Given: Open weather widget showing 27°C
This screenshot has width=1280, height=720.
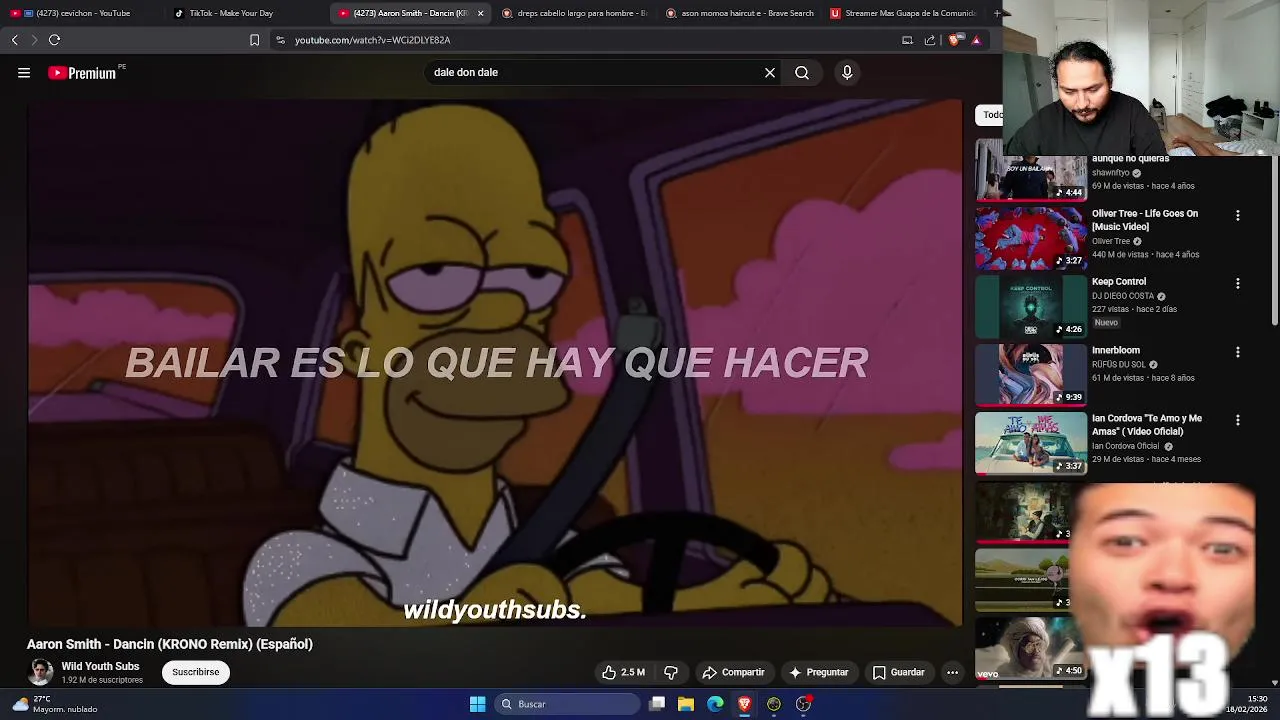Looking at the screenshot, I should click(55, 704).
